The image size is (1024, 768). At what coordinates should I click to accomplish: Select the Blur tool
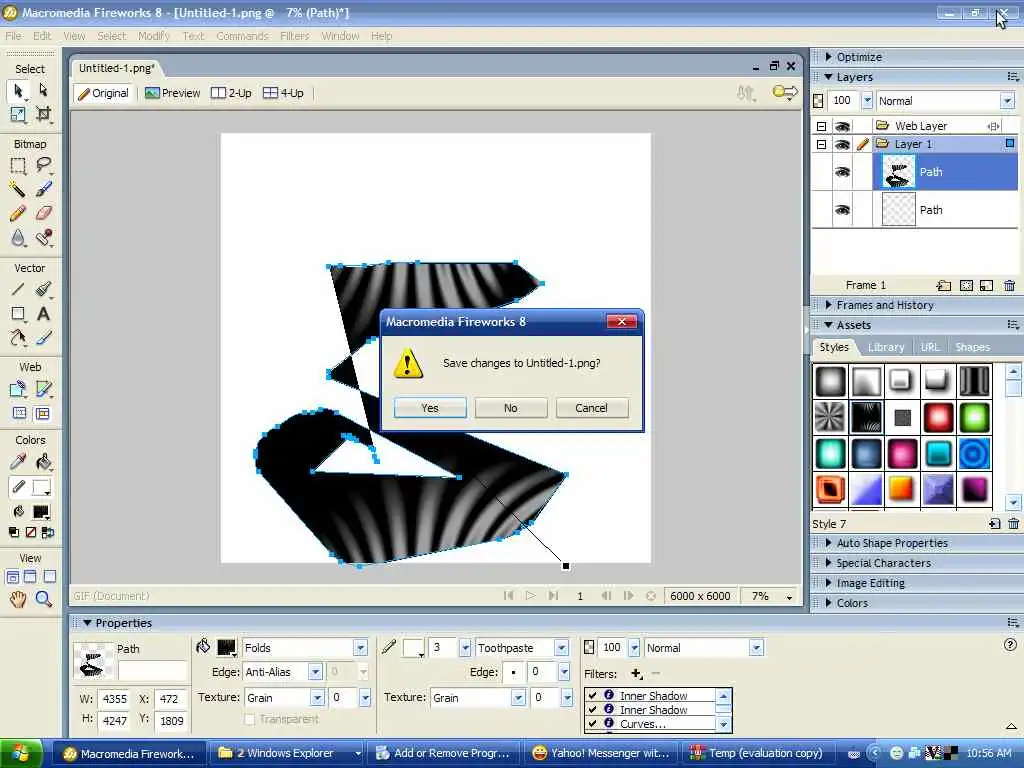(18, 238)
